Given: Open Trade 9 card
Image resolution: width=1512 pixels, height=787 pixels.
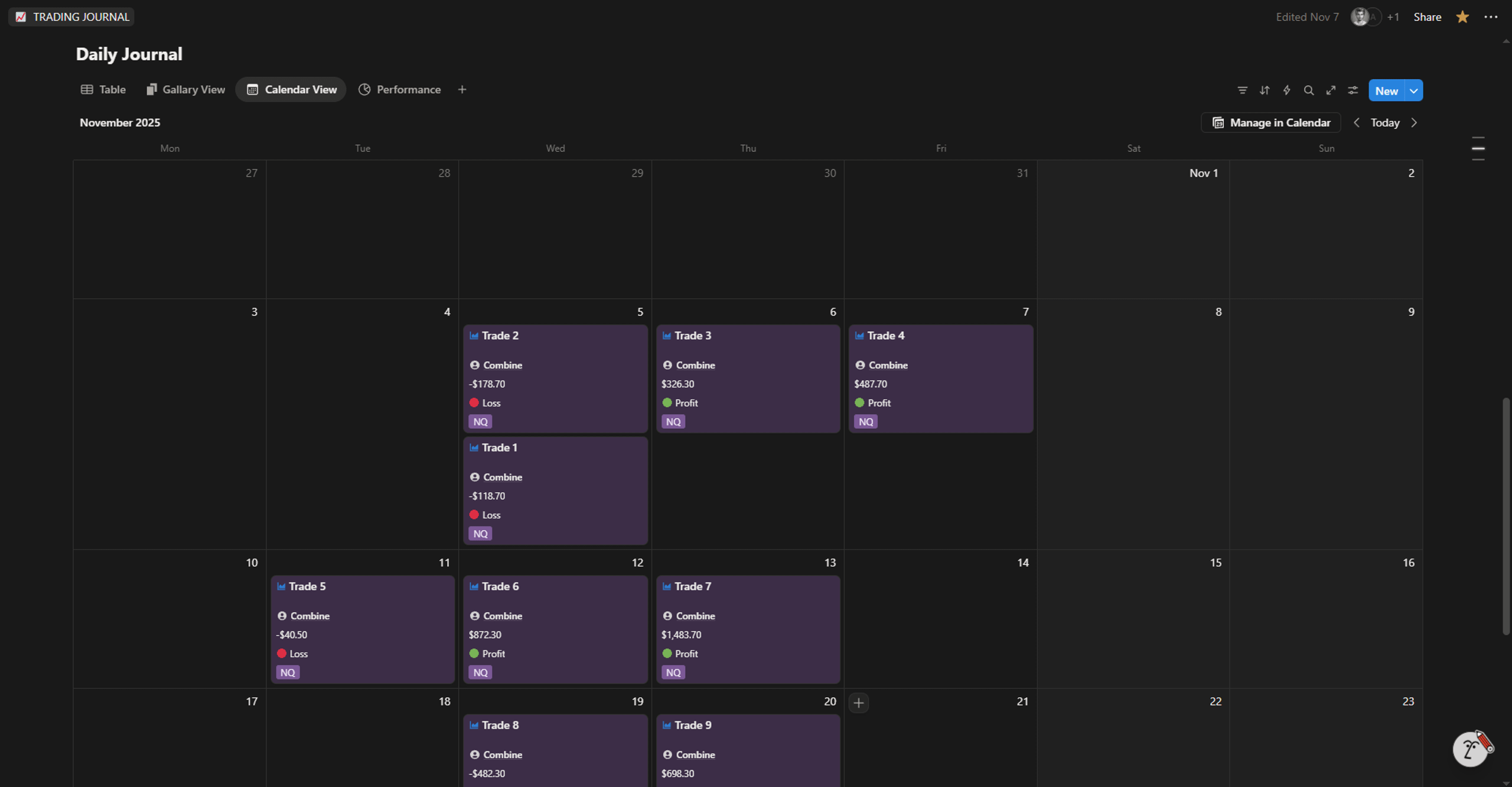Looking at the screenshot, I should point(748,750).
